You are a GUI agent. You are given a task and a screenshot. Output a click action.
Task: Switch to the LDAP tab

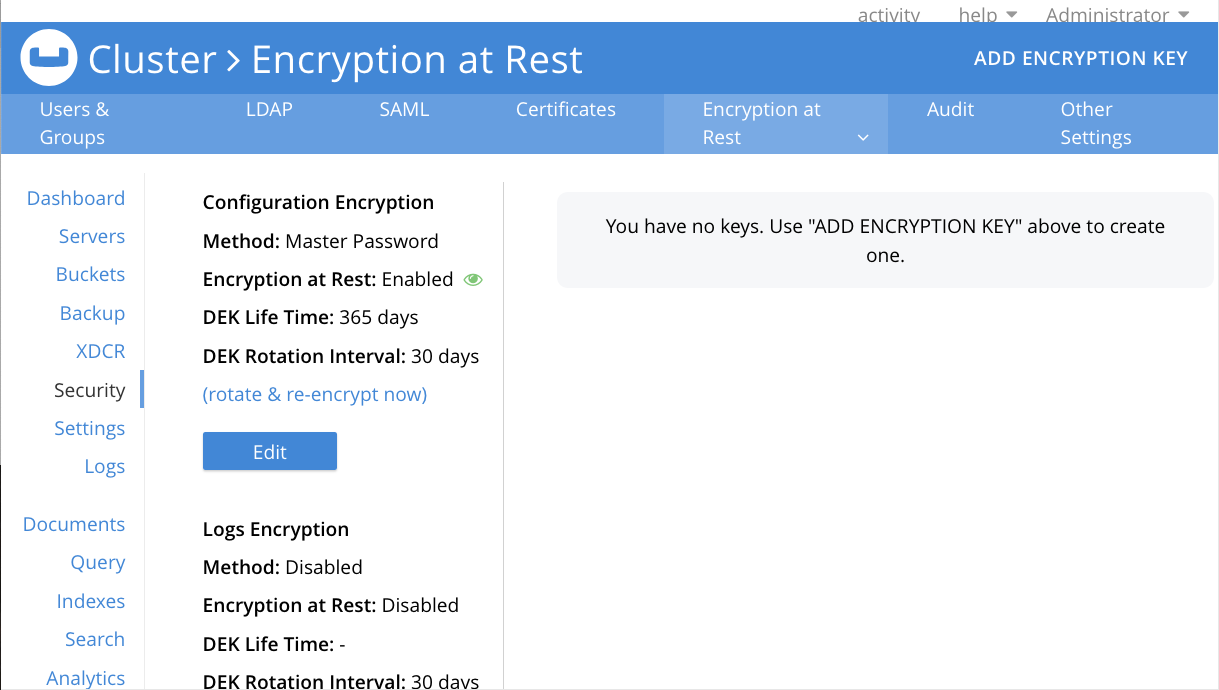(269, 110)
